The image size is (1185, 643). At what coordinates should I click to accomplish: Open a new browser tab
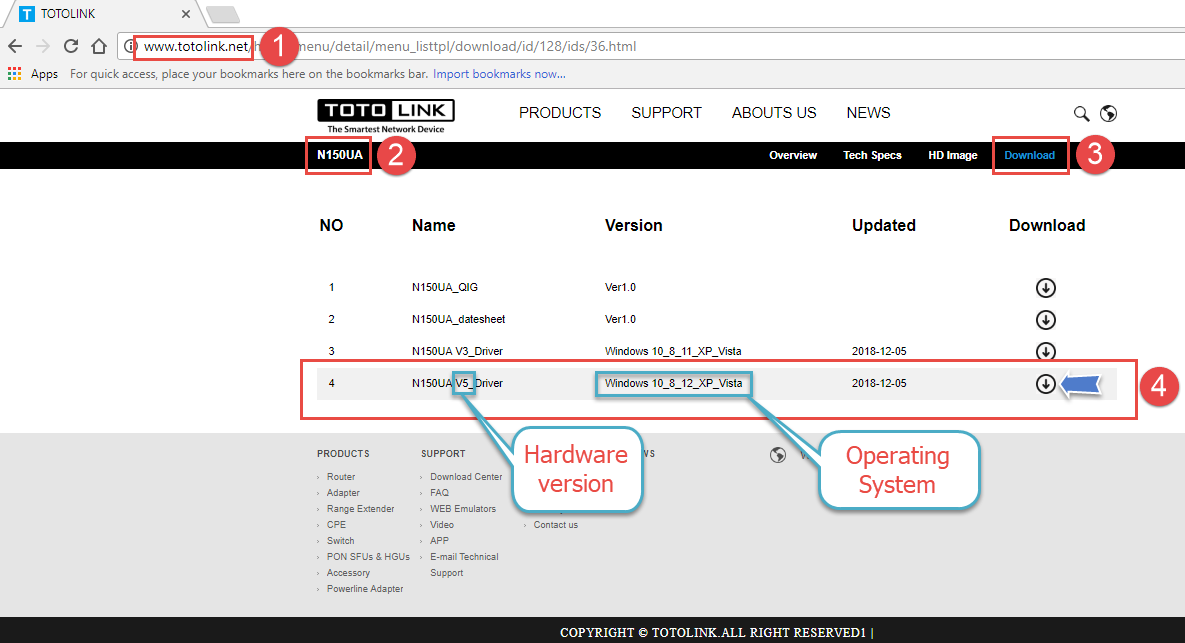222,14
